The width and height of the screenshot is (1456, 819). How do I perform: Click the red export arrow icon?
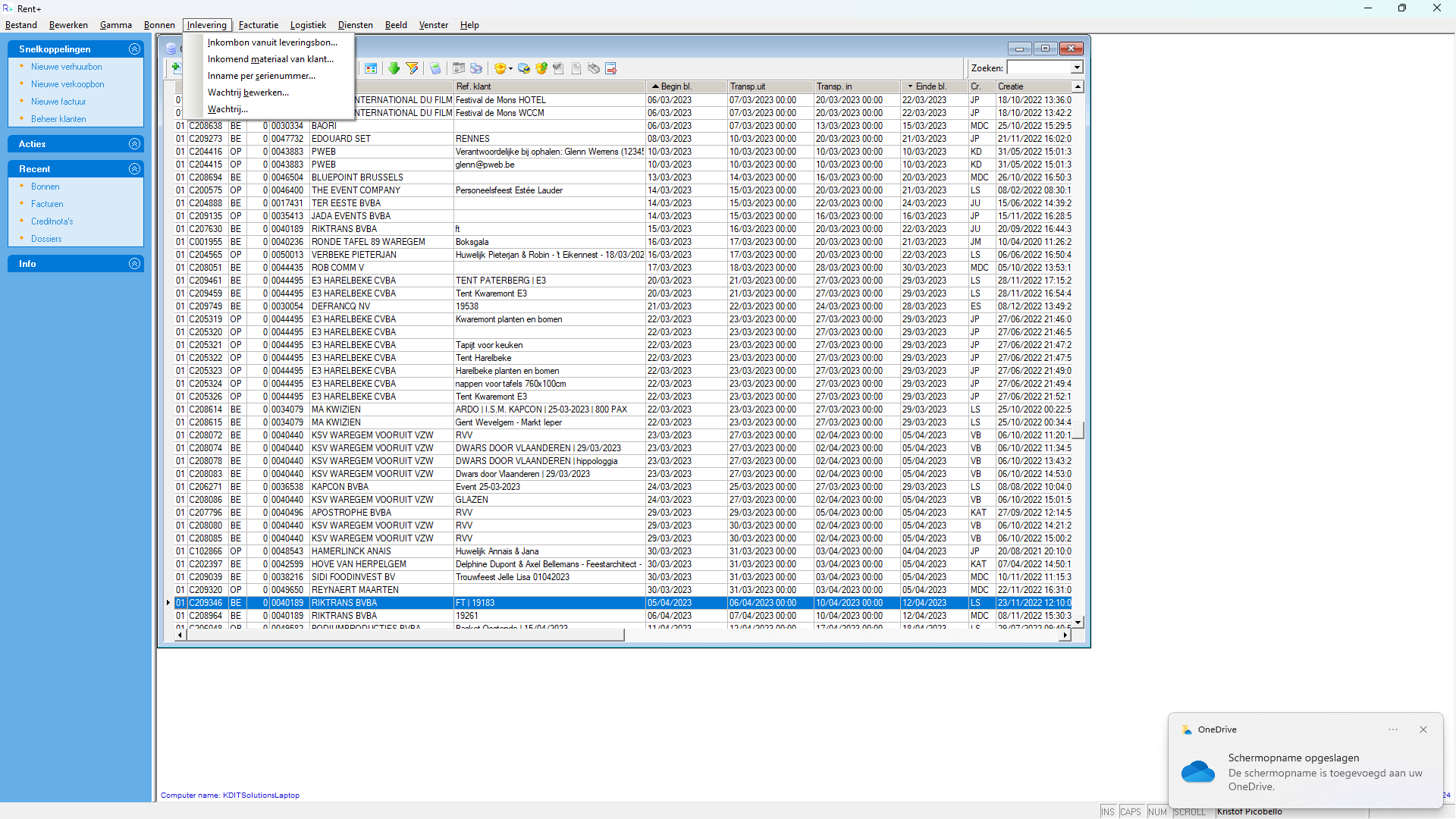click(610, 68)
